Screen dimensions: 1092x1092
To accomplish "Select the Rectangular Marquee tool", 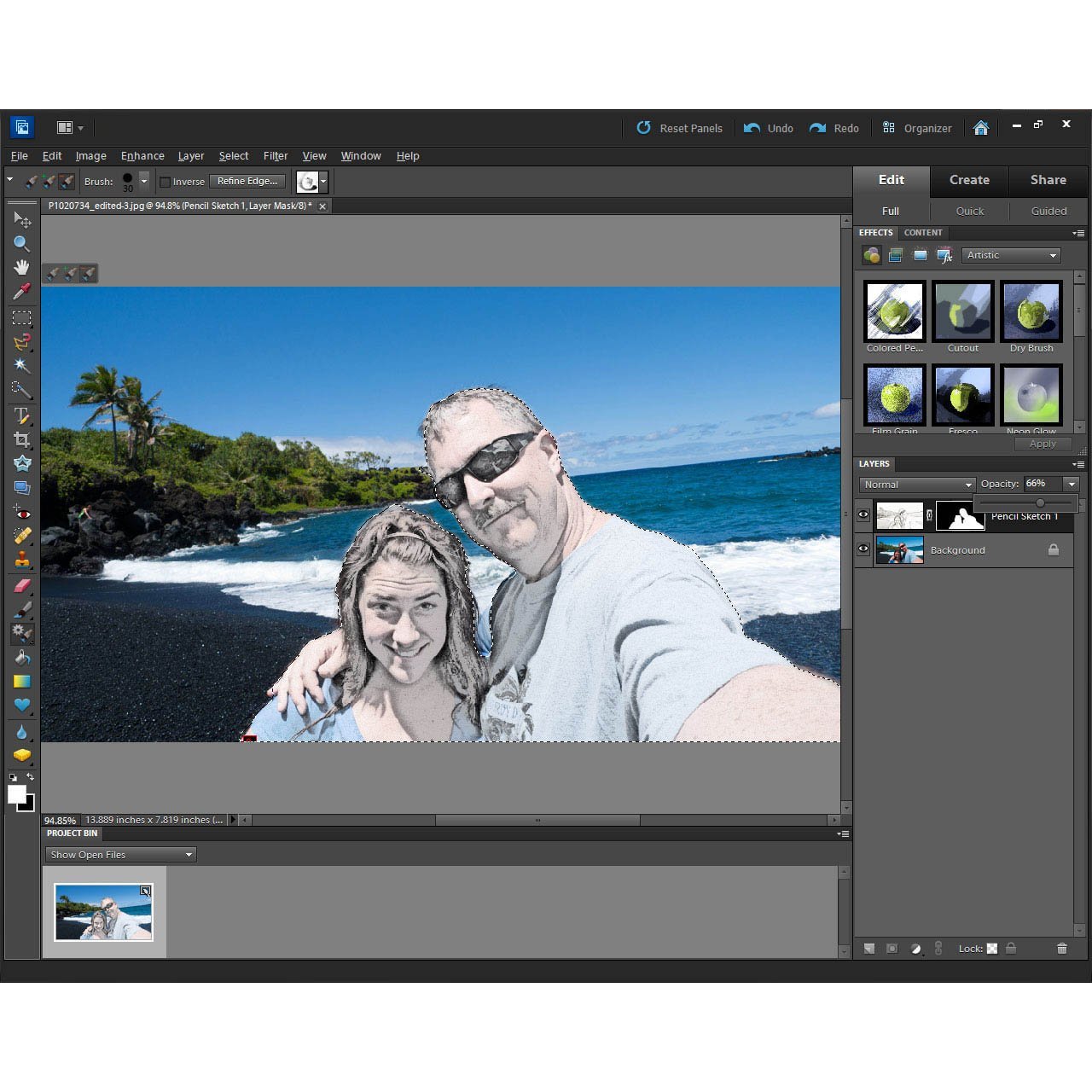I will tap(22, 318).
